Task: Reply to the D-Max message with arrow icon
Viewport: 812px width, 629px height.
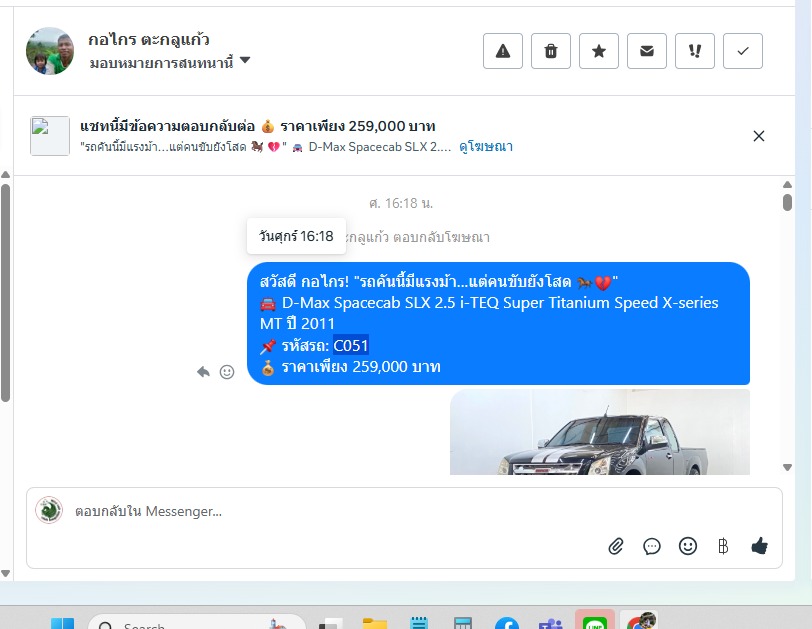Action: coord(203,372)
